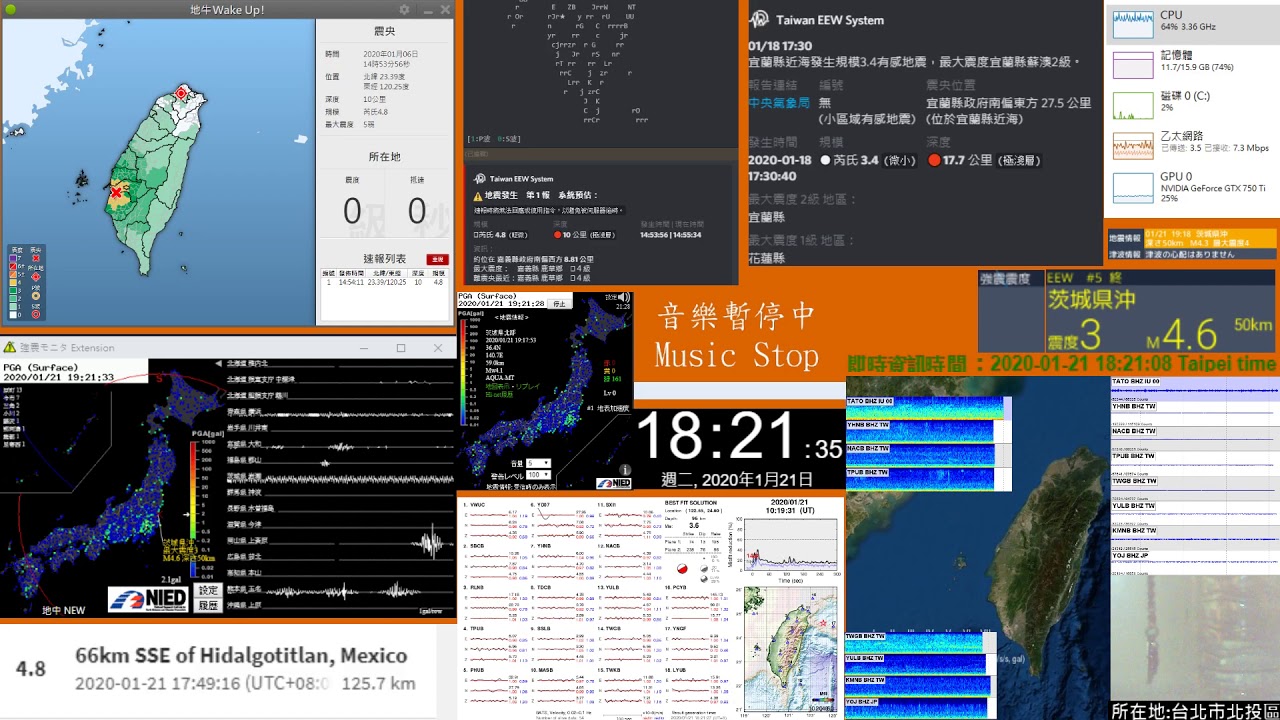Image resolution: width=1280 pixels, height=720 pixels.
Task: Click the red epicenter X marker on Taiwan map
Action: pyautogui.click(x=117, y=192)
